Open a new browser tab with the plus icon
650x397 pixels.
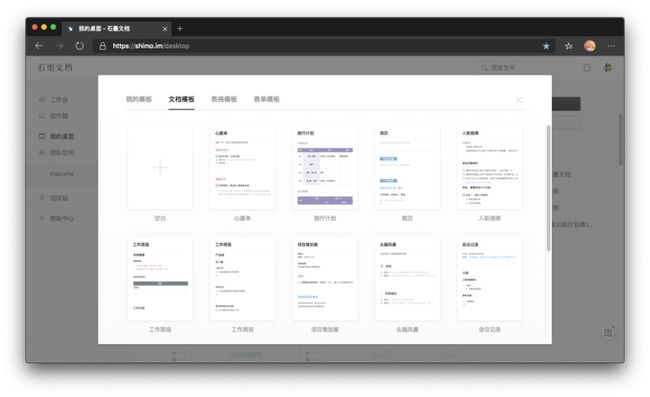pos(179,29)
